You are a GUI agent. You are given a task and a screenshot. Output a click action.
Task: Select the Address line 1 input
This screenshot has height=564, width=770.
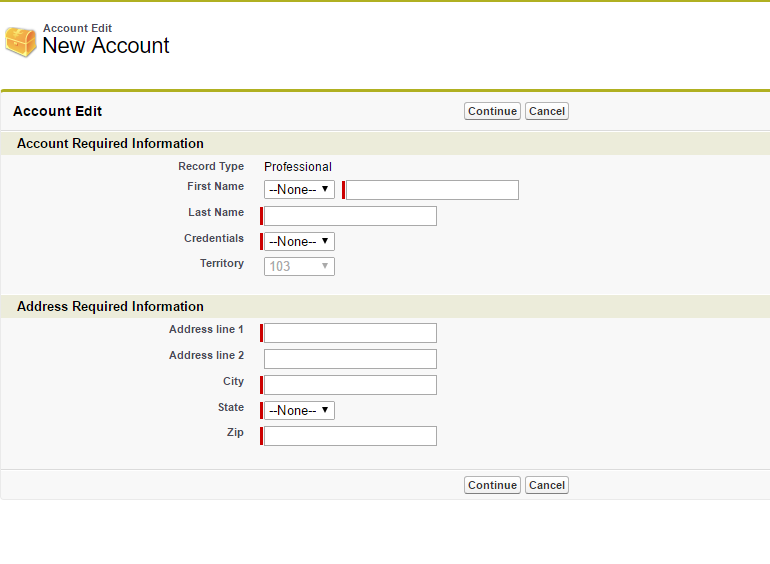[x=350, y=333]
